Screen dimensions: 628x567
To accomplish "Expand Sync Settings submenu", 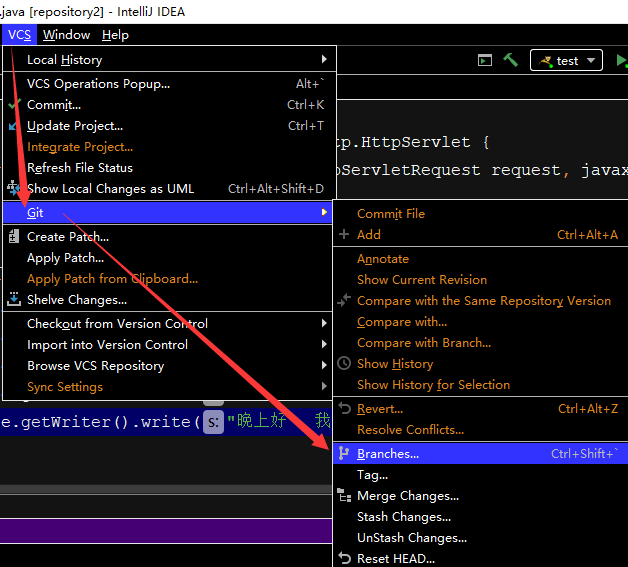I will (x=167, y=387).
